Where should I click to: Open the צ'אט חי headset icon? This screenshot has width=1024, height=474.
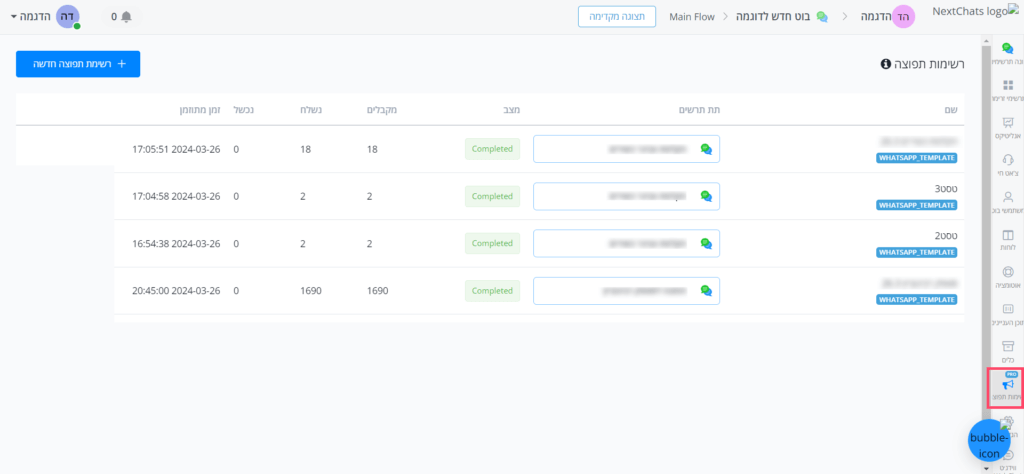(1007, 159)
